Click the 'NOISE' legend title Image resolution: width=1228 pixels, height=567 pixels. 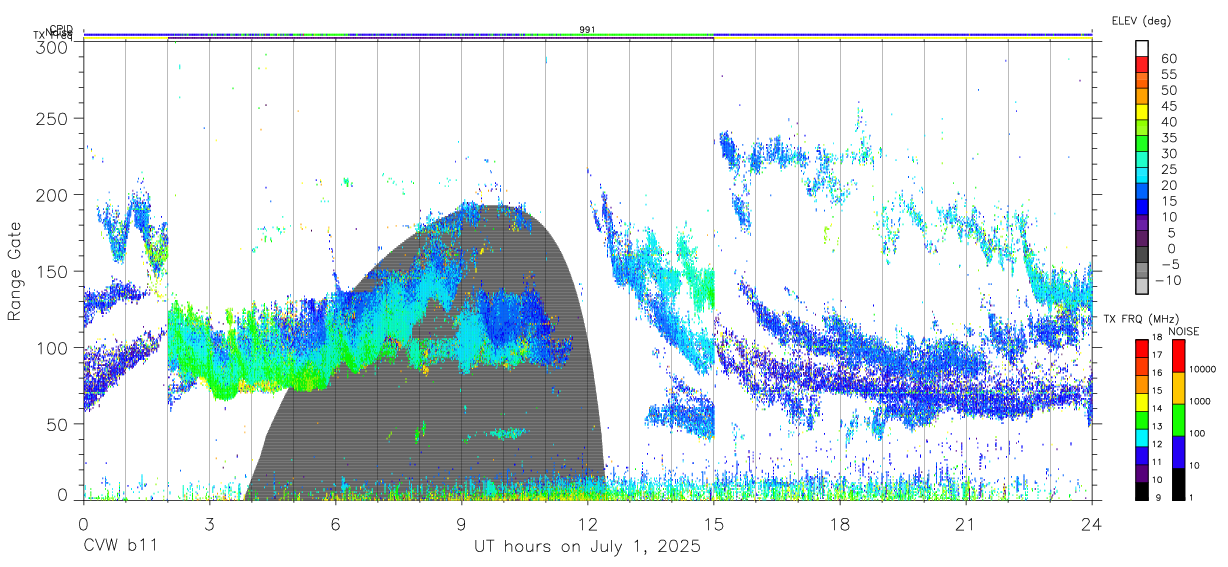pyautogui.click(x=1184, y=331)
